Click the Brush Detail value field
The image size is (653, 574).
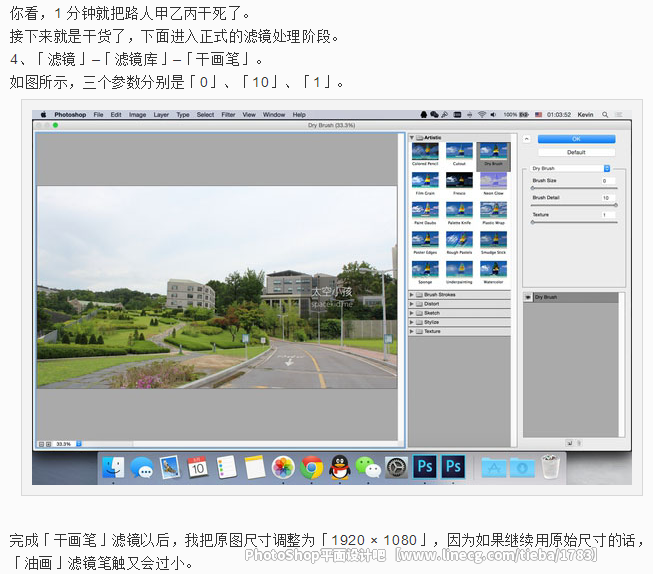click(x=608, y=198)
